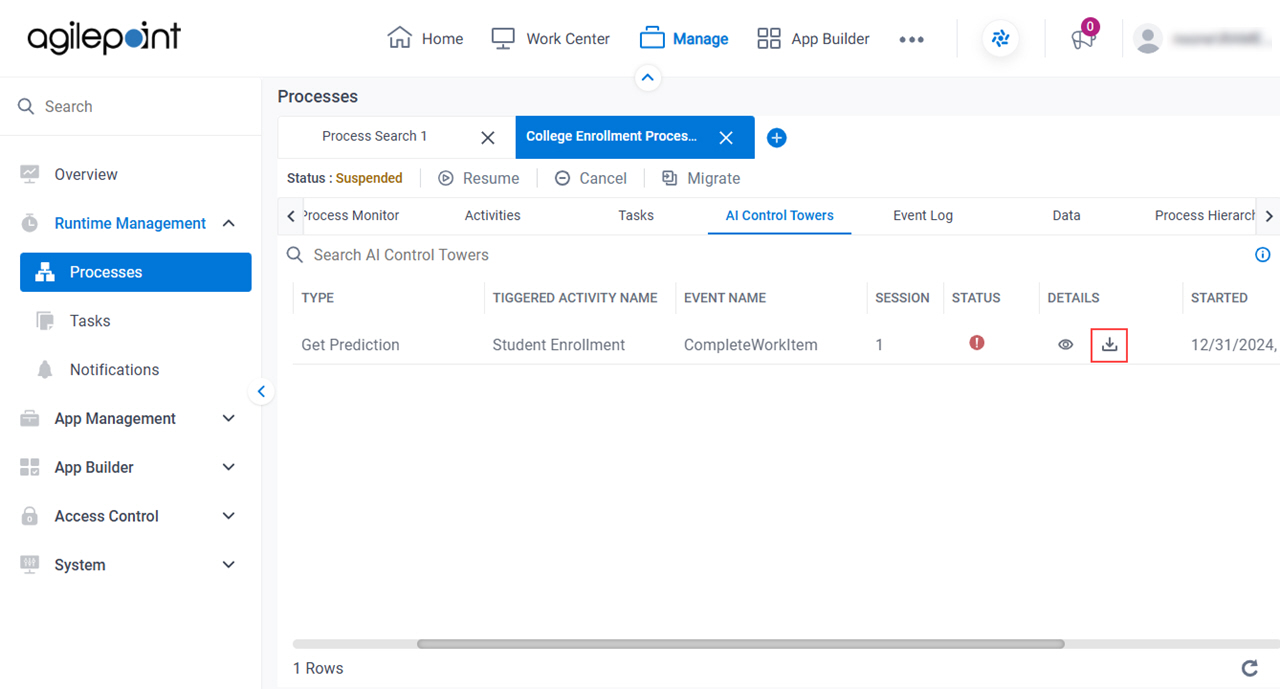Image resolution: width=1280 pixels, height=689 pixels.
Task: Click the Get Prediction cell
Action: [x=350, y=345]
